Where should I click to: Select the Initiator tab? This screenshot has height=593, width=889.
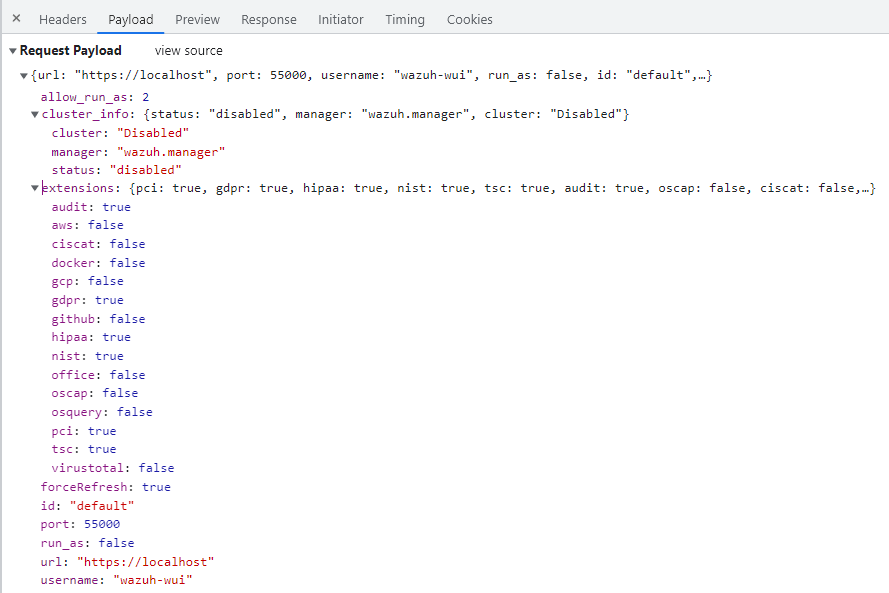[x=340, y=19]
